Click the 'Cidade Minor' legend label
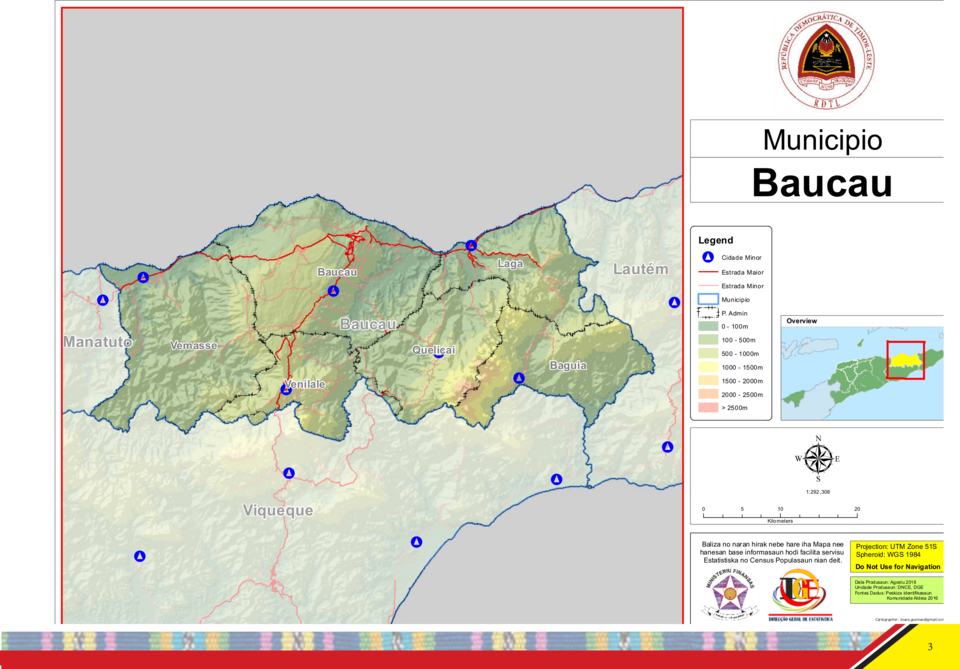 tap(741, 258)
